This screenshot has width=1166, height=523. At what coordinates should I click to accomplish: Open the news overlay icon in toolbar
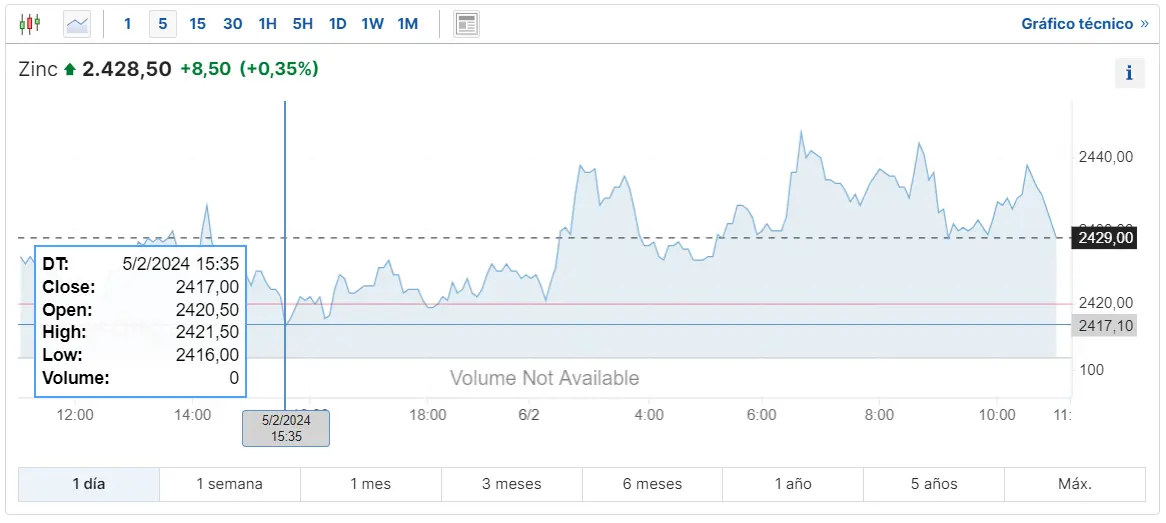coord(466,24)
